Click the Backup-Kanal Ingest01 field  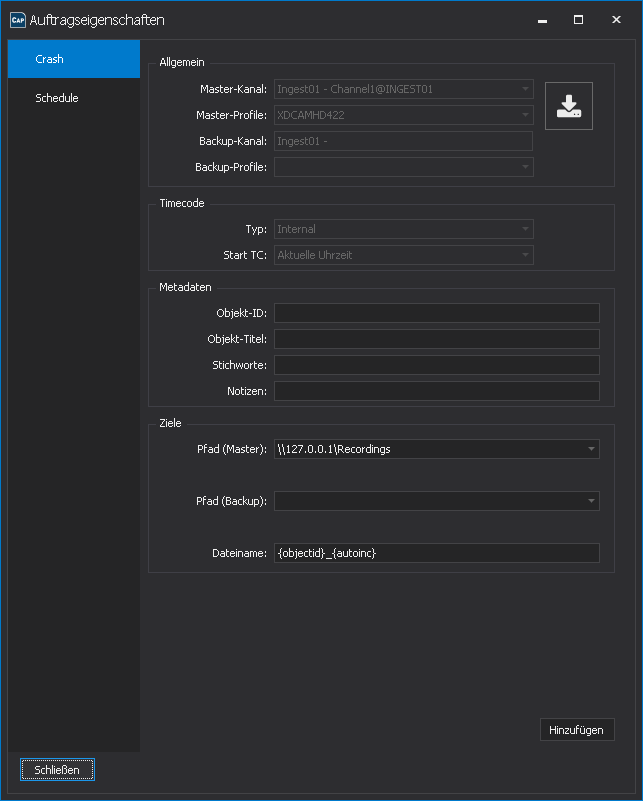click(x=403, y=141)
